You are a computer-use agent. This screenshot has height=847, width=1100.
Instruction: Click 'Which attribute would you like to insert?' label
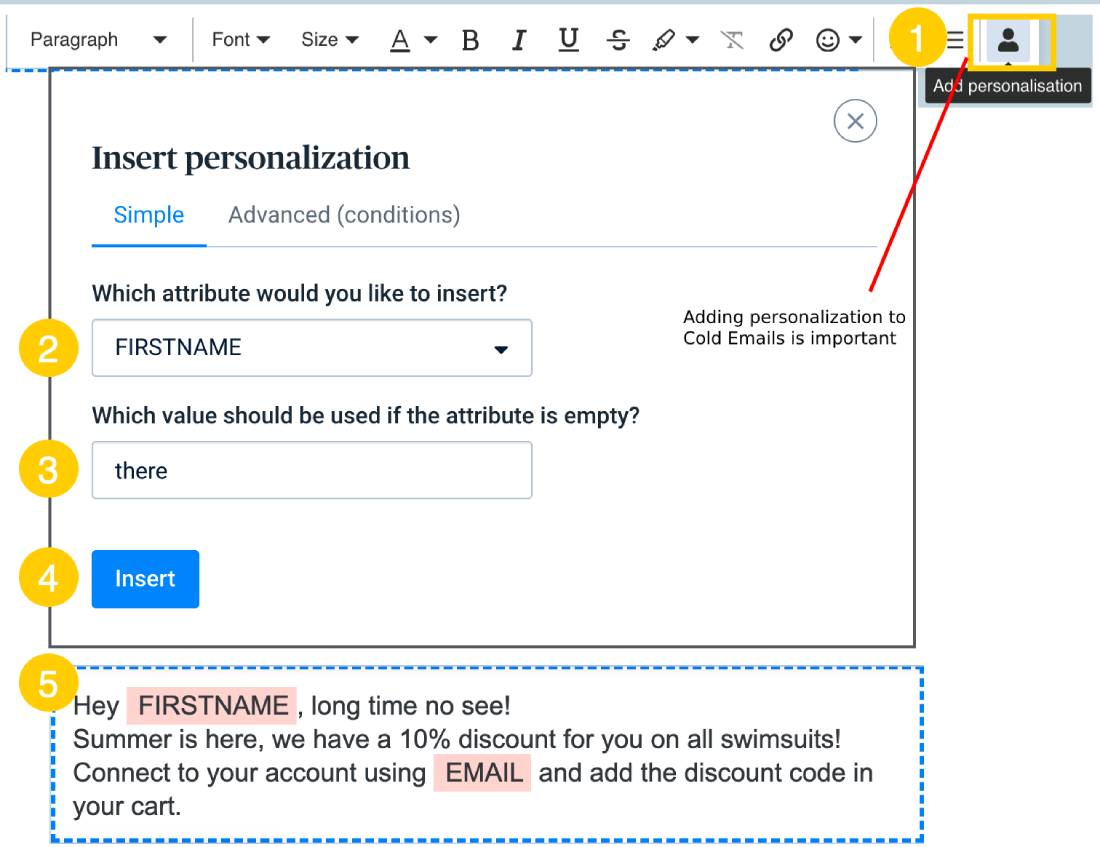pyautogui.click(x=300, y=293)
